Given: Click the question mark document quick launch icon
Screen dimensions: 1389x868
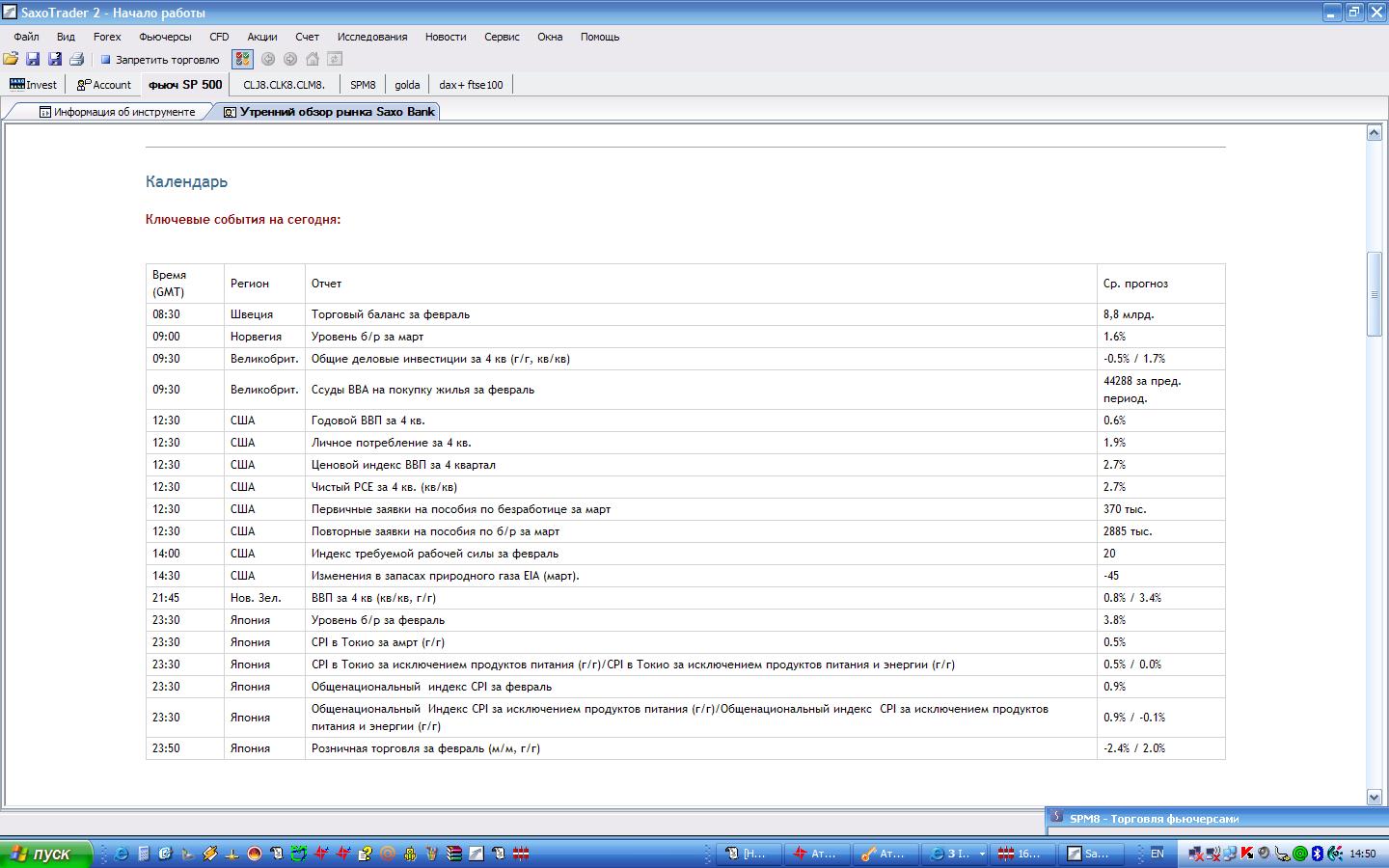Looking at the screenshot, I should [365, 854].
